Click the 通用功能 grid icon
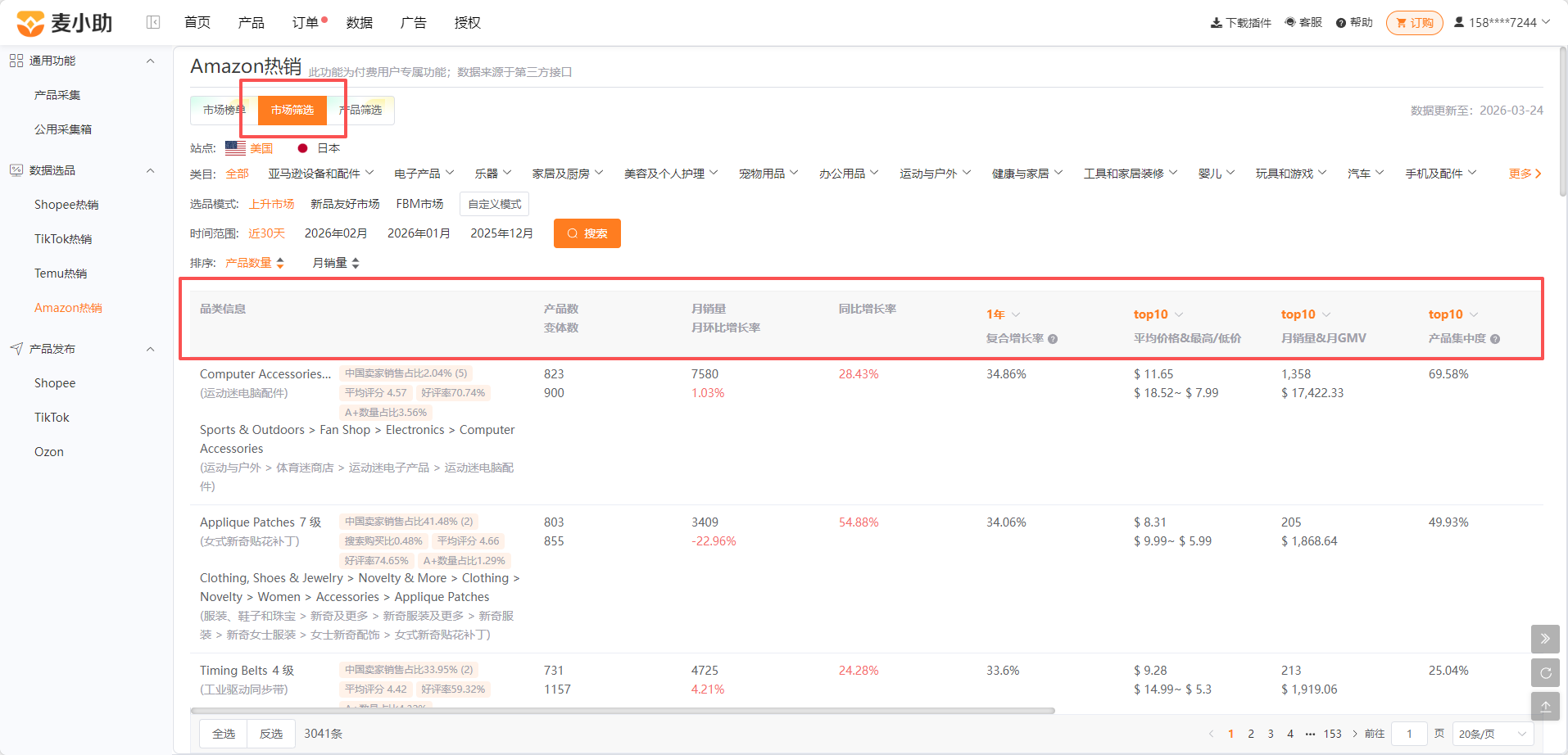 pos(16,61)
